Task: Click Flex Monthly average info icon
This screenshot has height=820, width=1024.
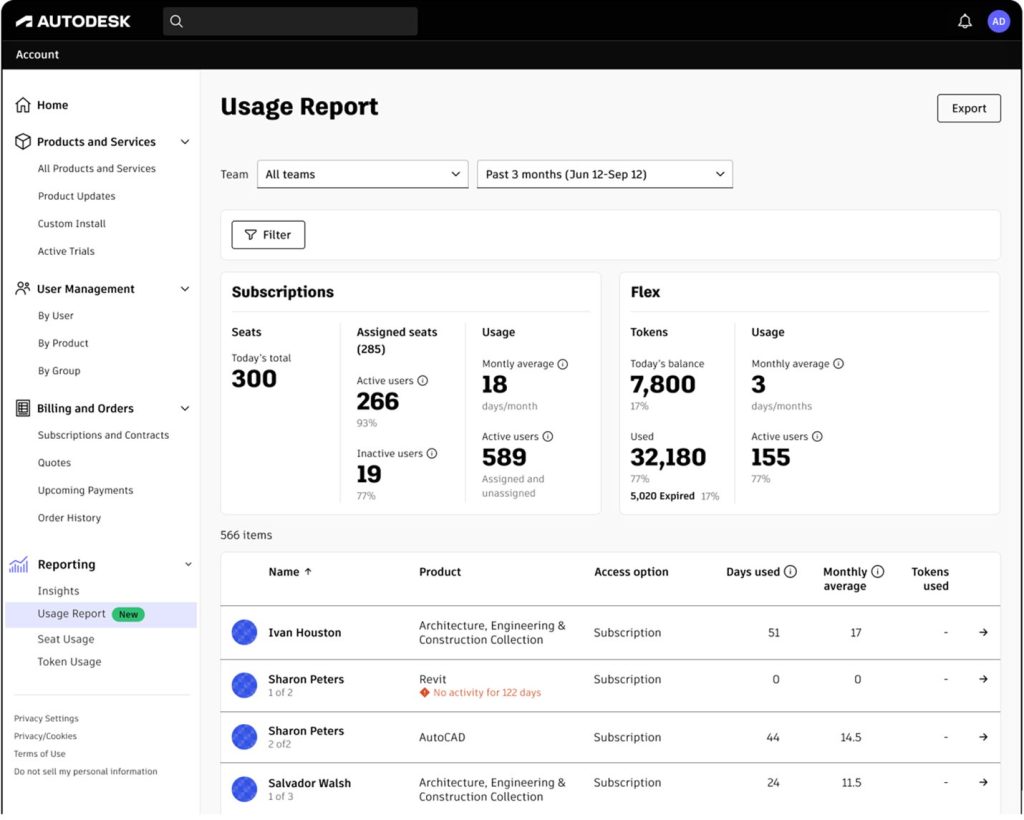Action: point(839,364)
